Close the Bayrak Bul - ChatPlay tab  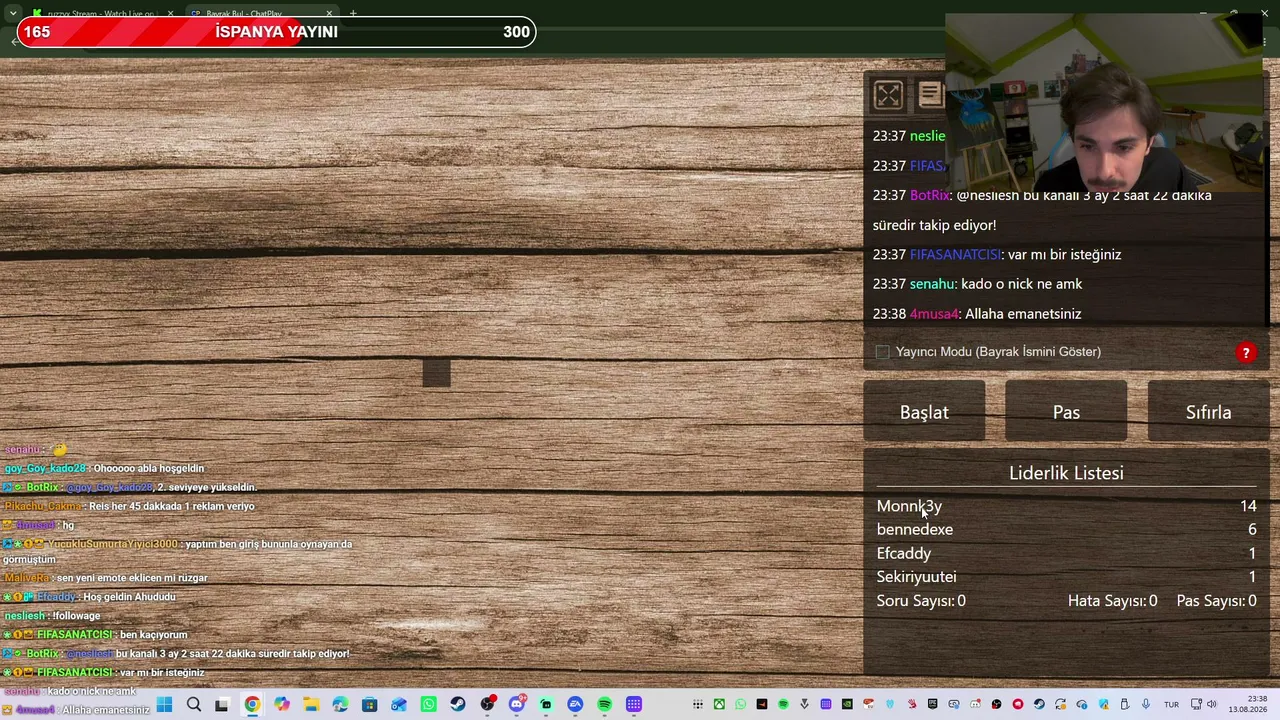[329, 14]
